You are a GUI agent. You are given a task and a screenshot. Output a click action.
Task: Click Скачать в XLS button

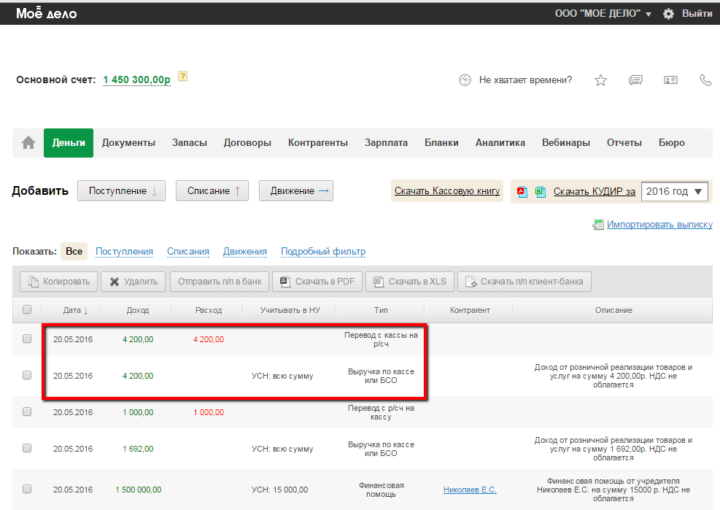point(410,281)
